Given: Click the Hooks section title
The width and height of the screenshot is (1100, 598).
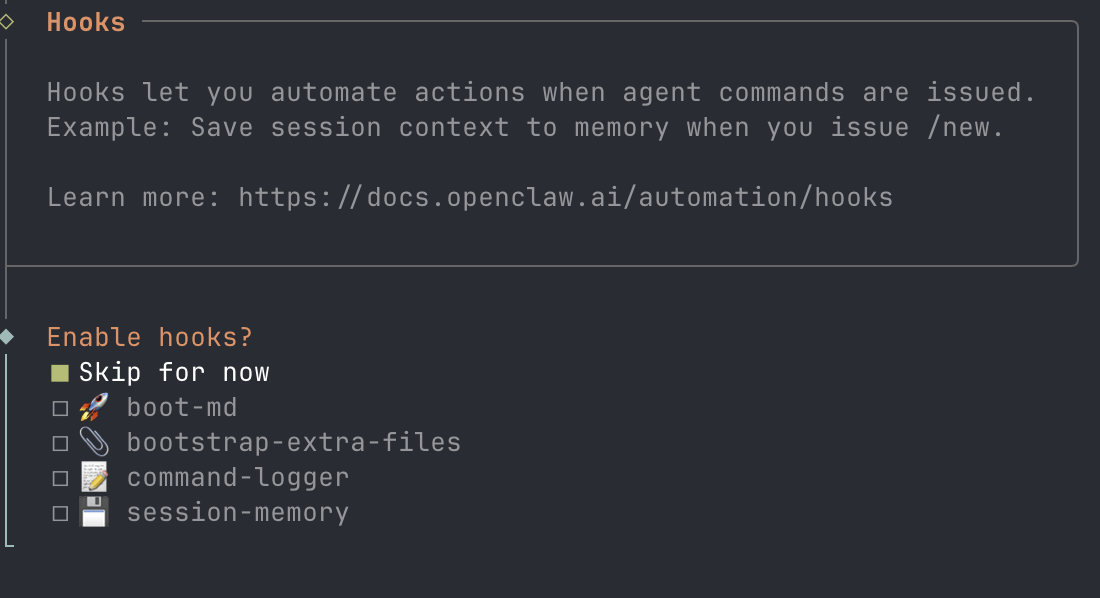Looking at the screenshot, I should [86, 21].
